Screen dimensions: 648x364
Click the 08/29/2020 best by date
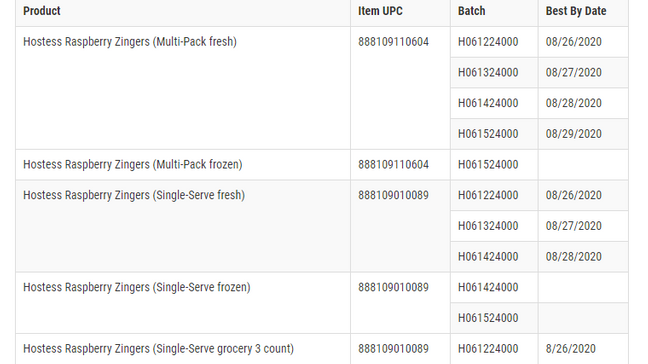(574, 134)
